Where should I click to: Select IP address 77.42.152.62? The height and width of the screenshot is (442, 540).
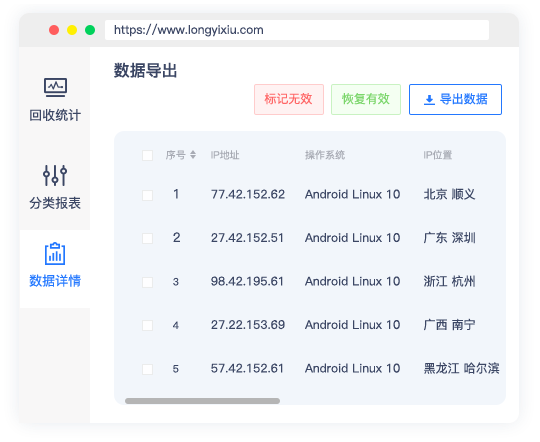248,194
